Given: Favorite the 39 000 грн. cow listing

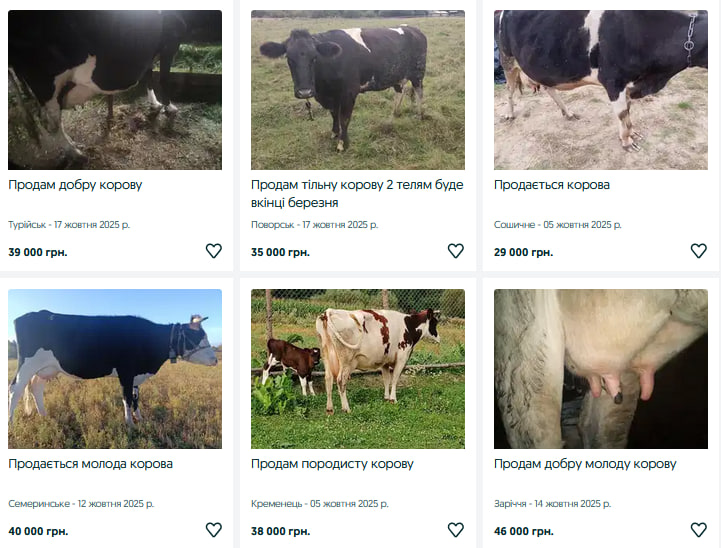Looking at the screenshot, I should click(213, 251).
